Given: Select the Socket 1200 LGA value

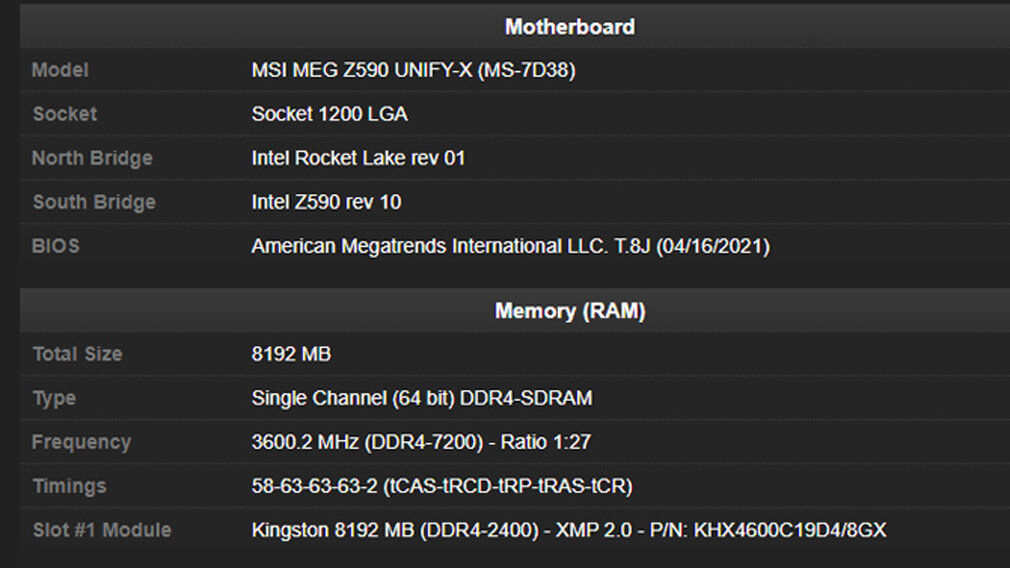Looking at the screenshot, I should point(329,114).
